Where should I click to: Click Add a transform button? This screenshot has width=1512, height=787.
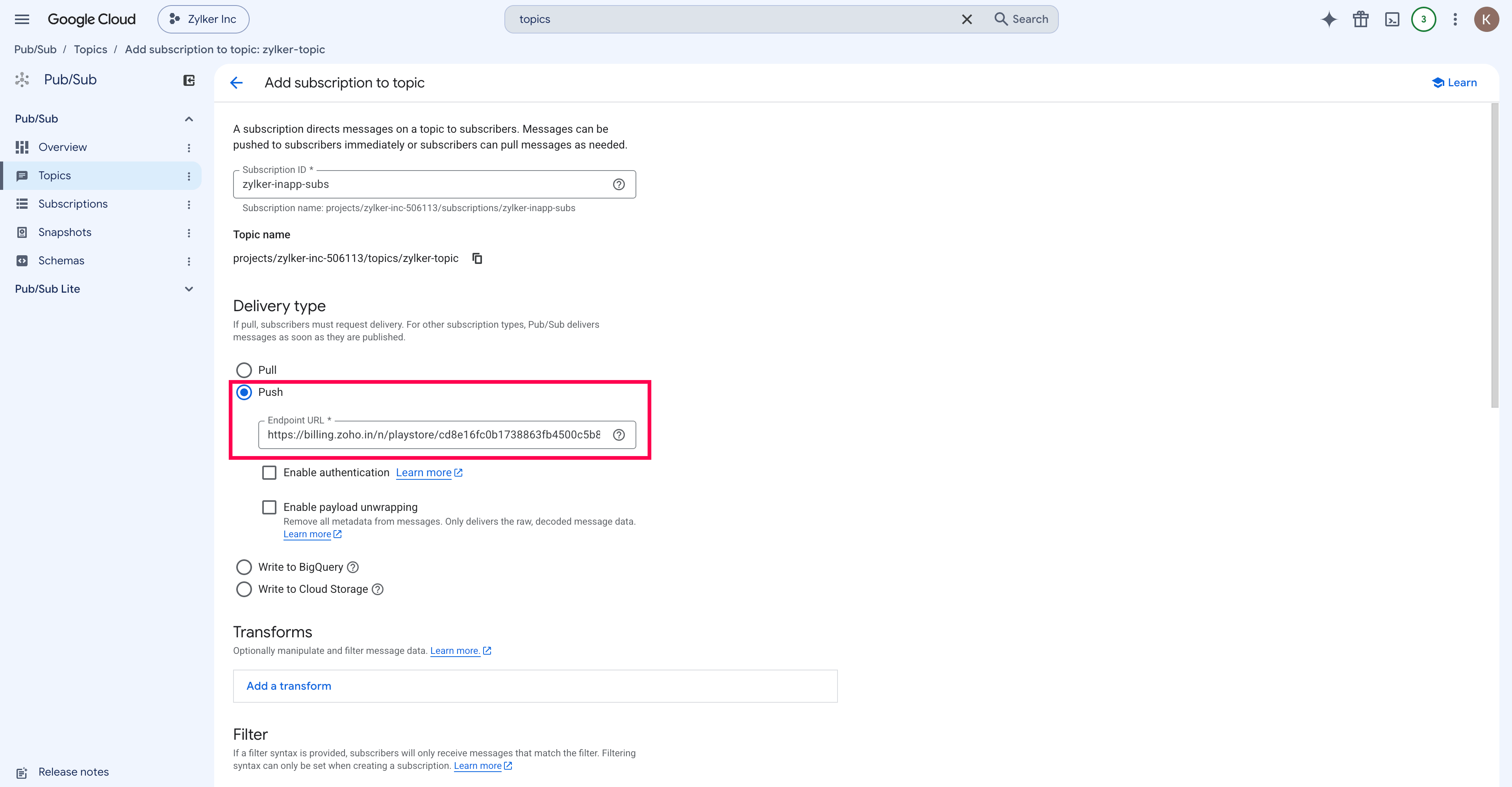289,686
